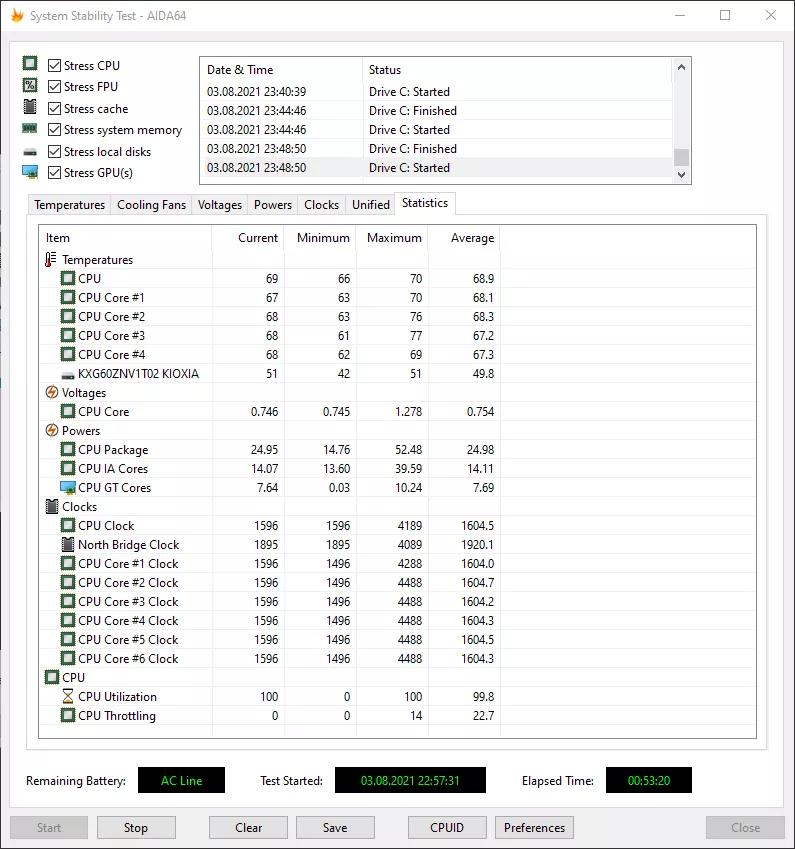
Task: Click the Date & Time log column header
Action: (281, 70)
